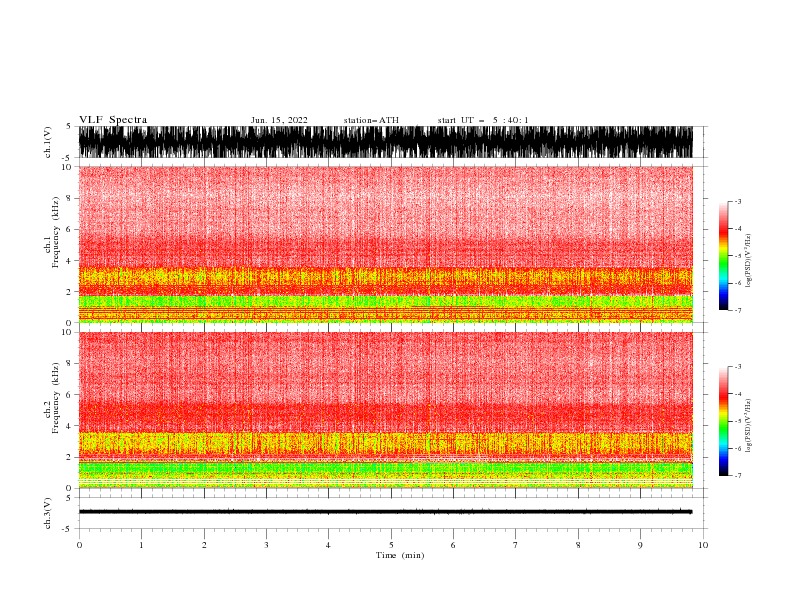
Task: Click the "ch.3(V)" axis label
Action: pyautogui.click(x=48, y=513)
